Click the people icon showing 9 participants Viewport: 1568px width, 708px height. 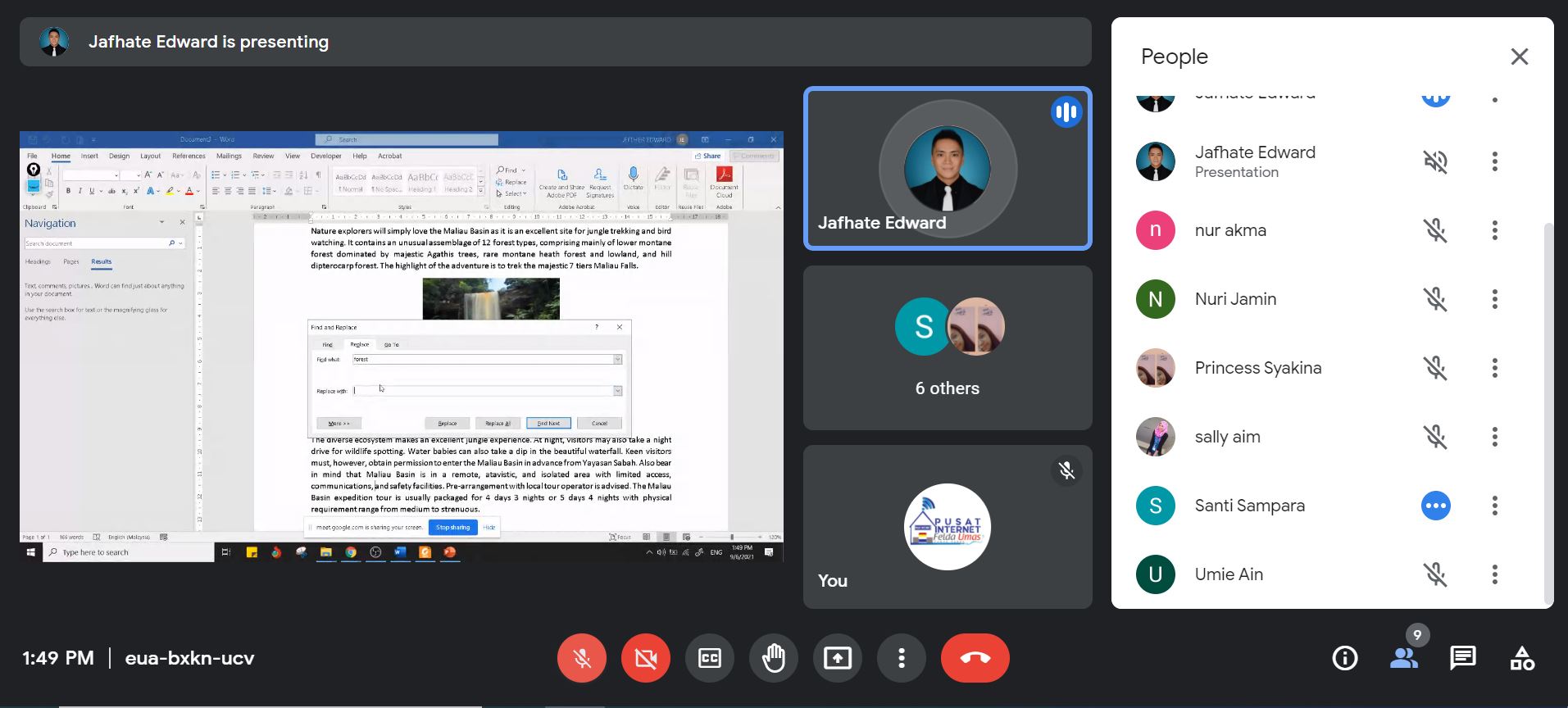[x=1404, y=658]
